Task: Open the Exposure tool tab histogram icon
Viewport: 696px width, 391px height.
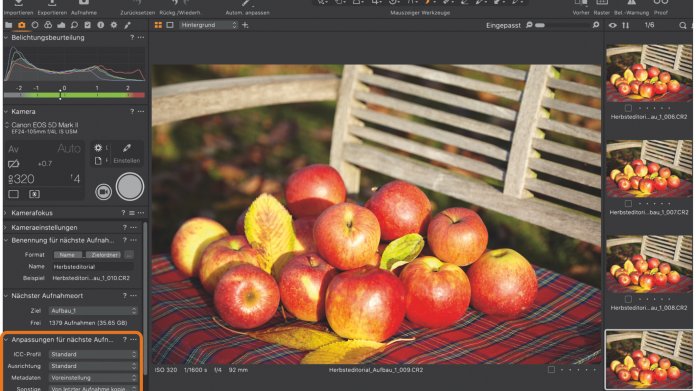Action: point(61,25)
